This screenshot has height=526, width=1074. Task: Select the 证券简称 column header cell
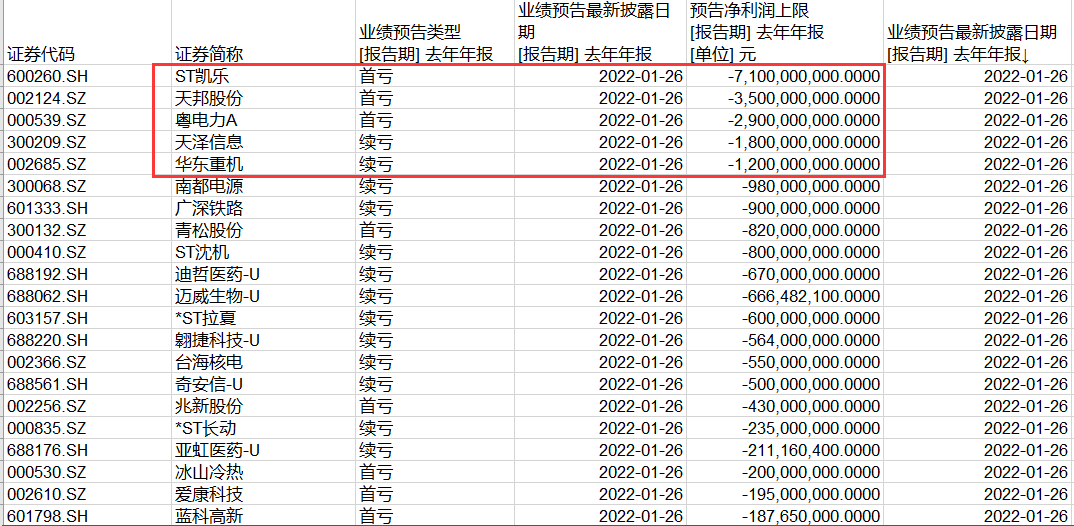[264, 33]
